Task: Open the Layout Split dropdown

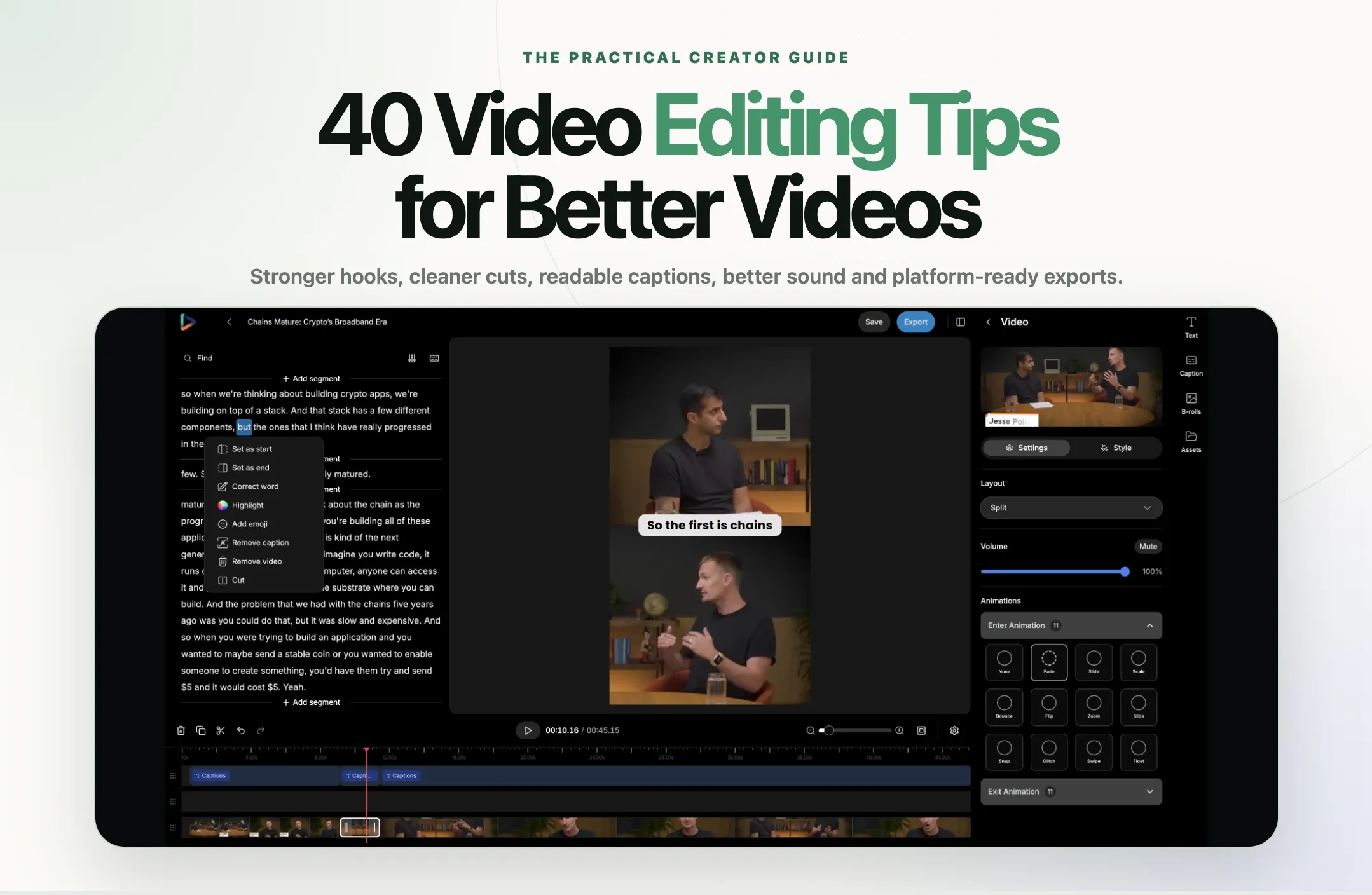Action: click(1071, 508)
